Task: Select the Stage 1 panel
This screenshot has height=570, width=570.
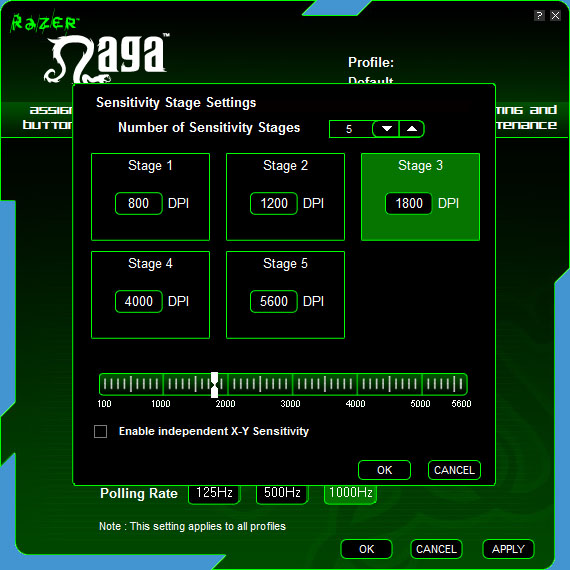Action: [150, 197]
